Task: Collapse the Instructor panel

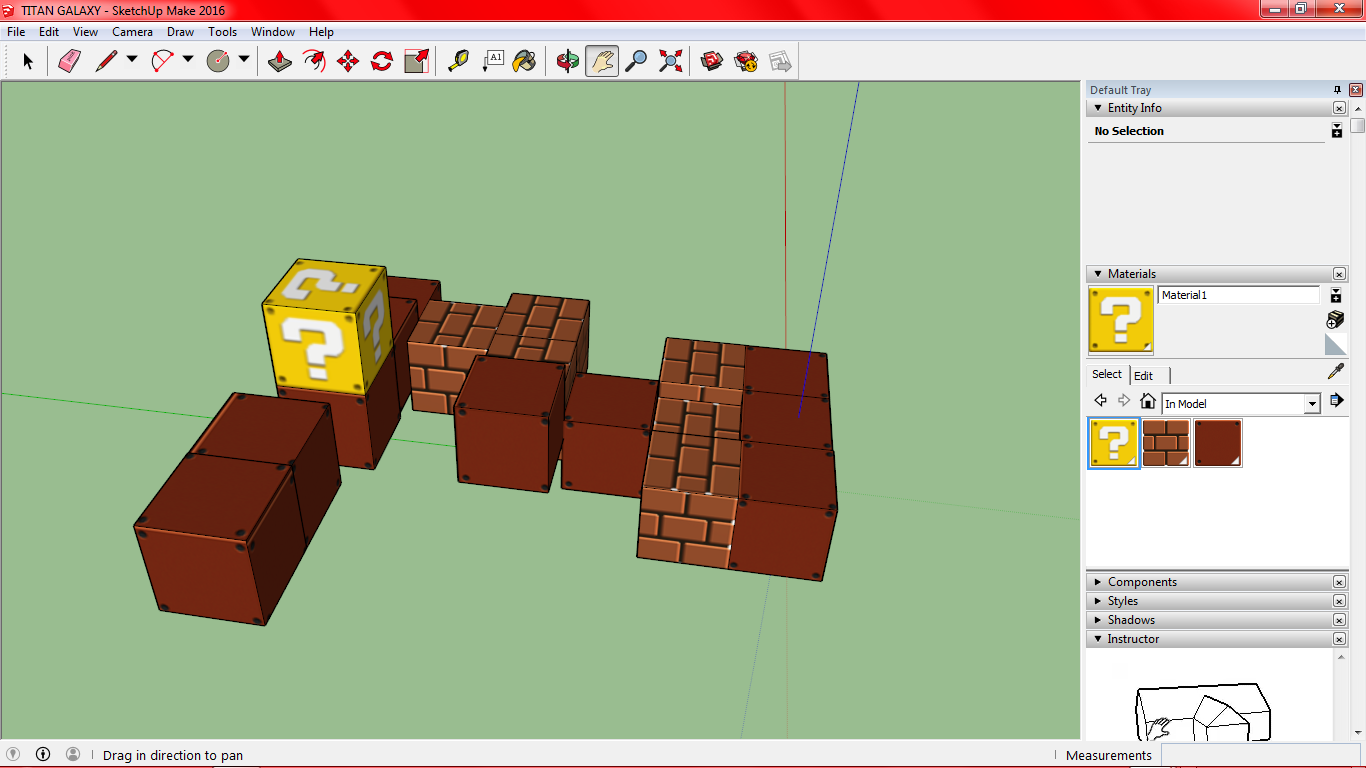Action: [x=1097, y=639]
